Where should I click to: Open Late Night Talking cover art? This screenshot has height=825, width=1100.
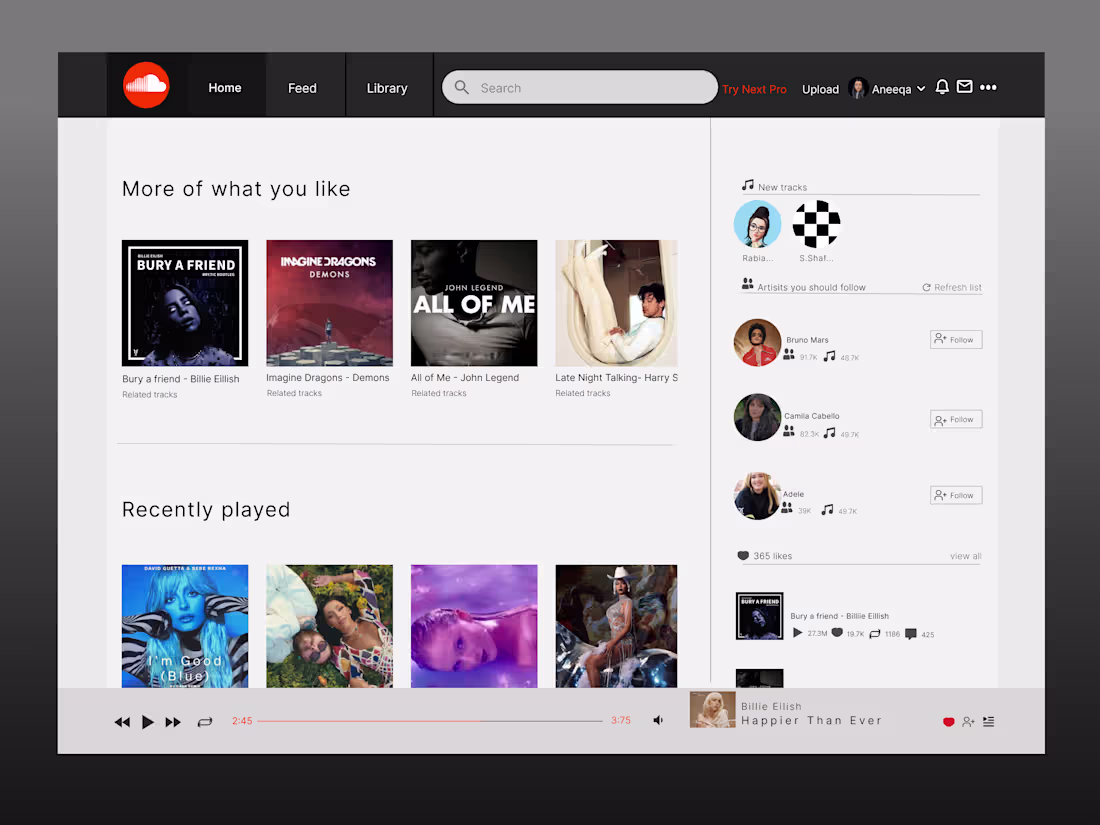(616, 303)
